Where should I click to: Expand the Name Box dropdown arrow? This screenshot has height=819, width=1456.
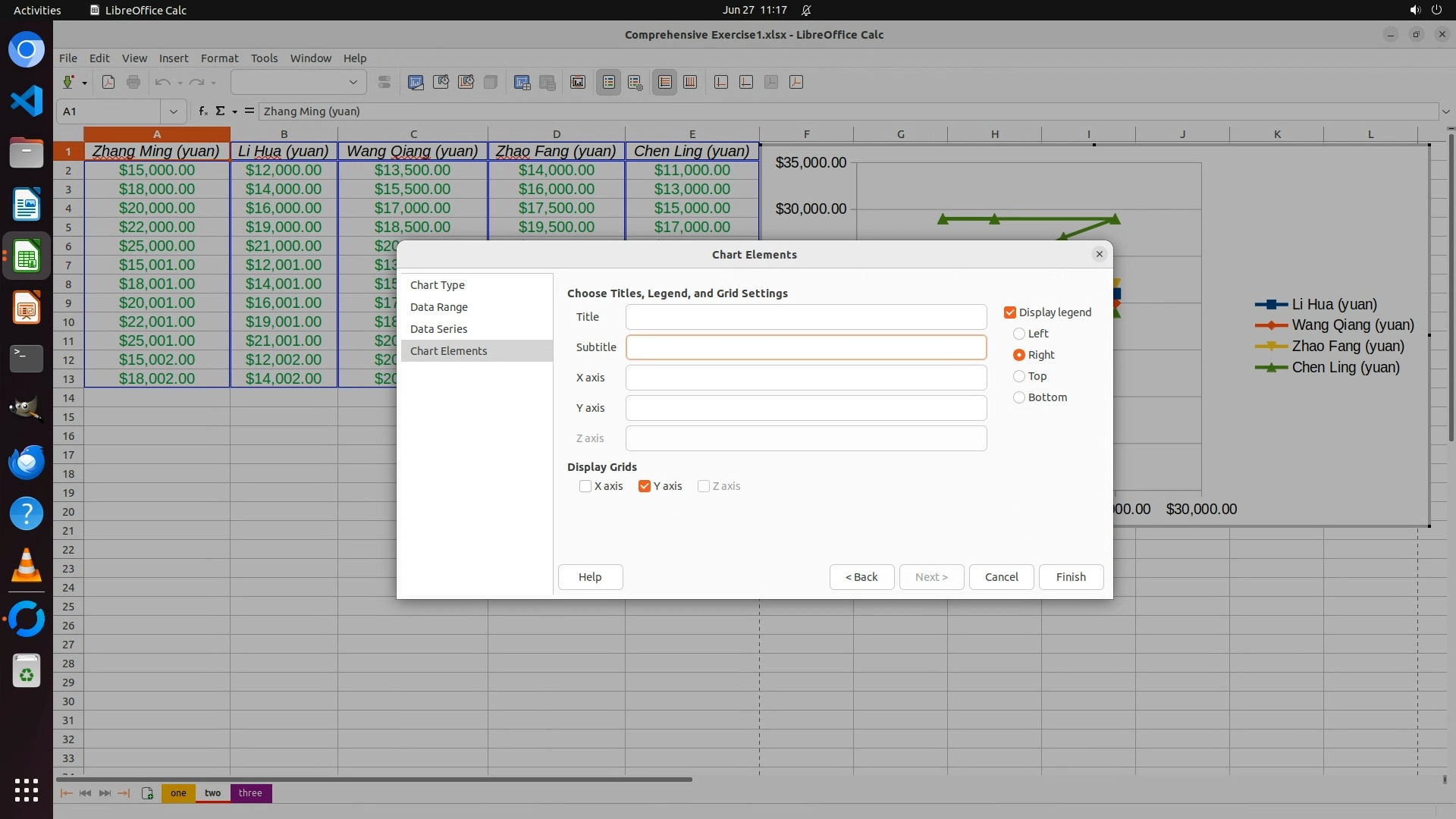174,111
